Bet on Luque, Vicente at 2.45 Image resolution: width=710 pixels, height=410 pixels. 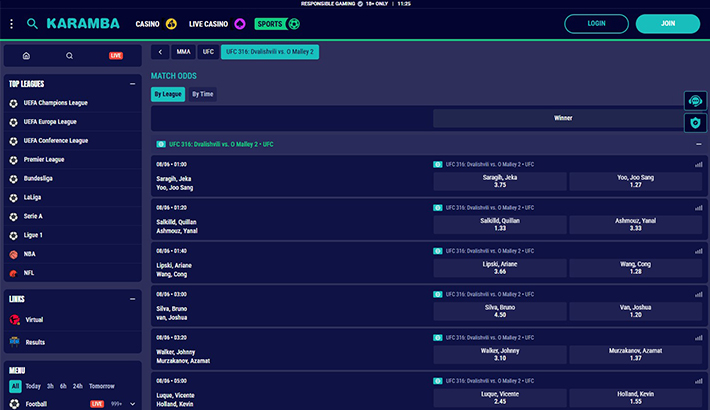[x=500, y=398]
